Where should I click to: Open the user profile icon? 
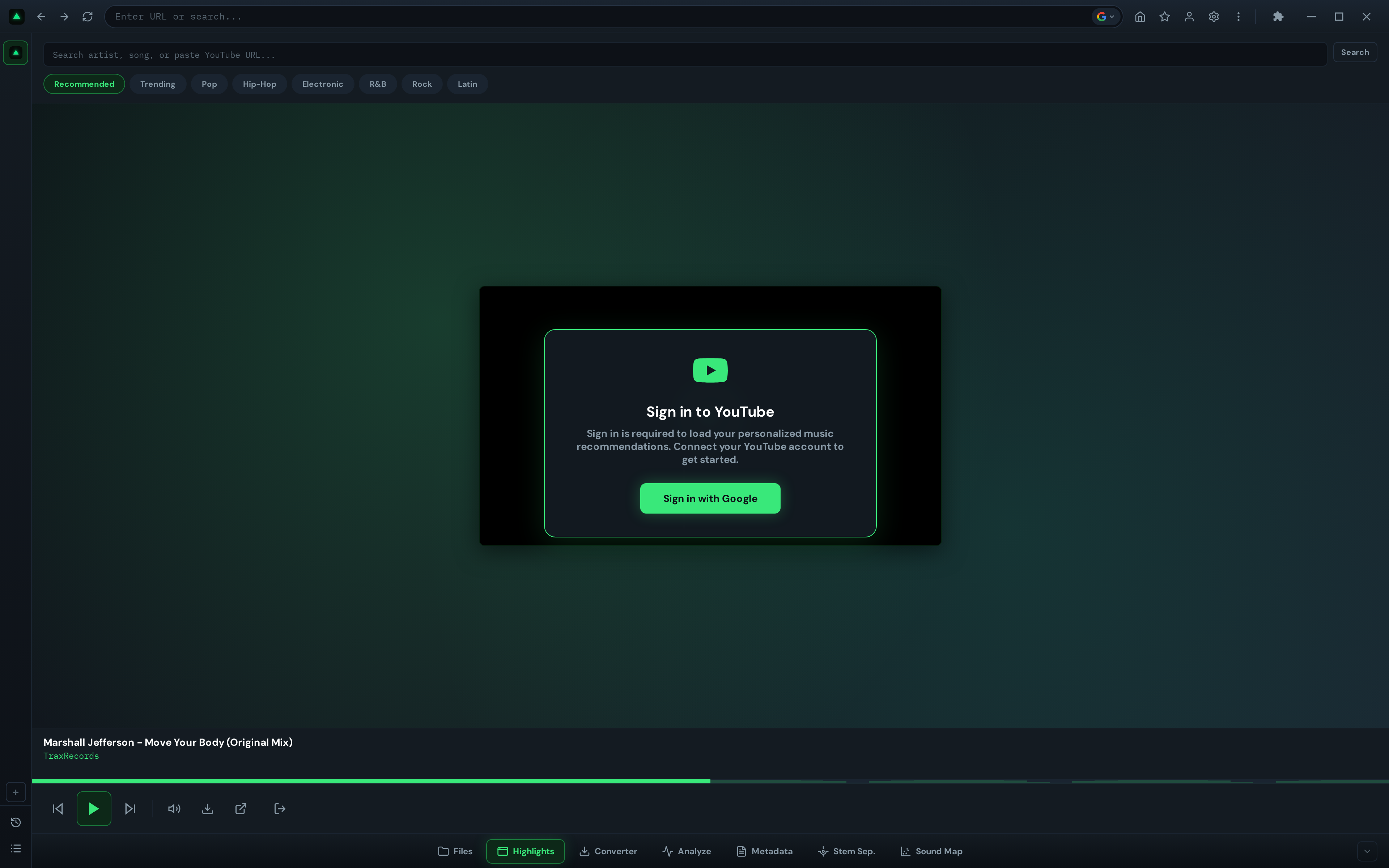point(1189,17)
